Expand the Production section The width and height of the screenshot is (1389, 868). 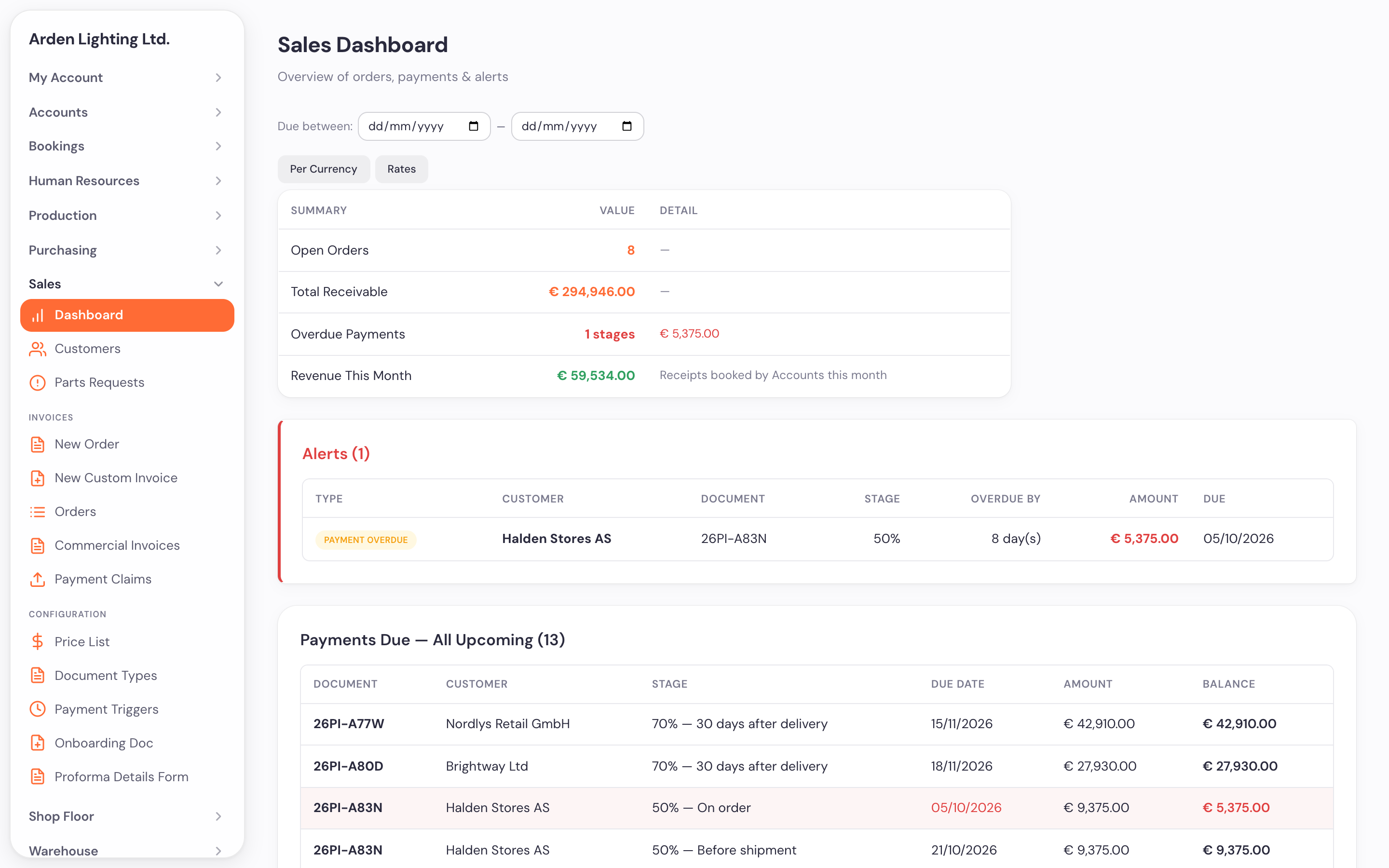126,216
